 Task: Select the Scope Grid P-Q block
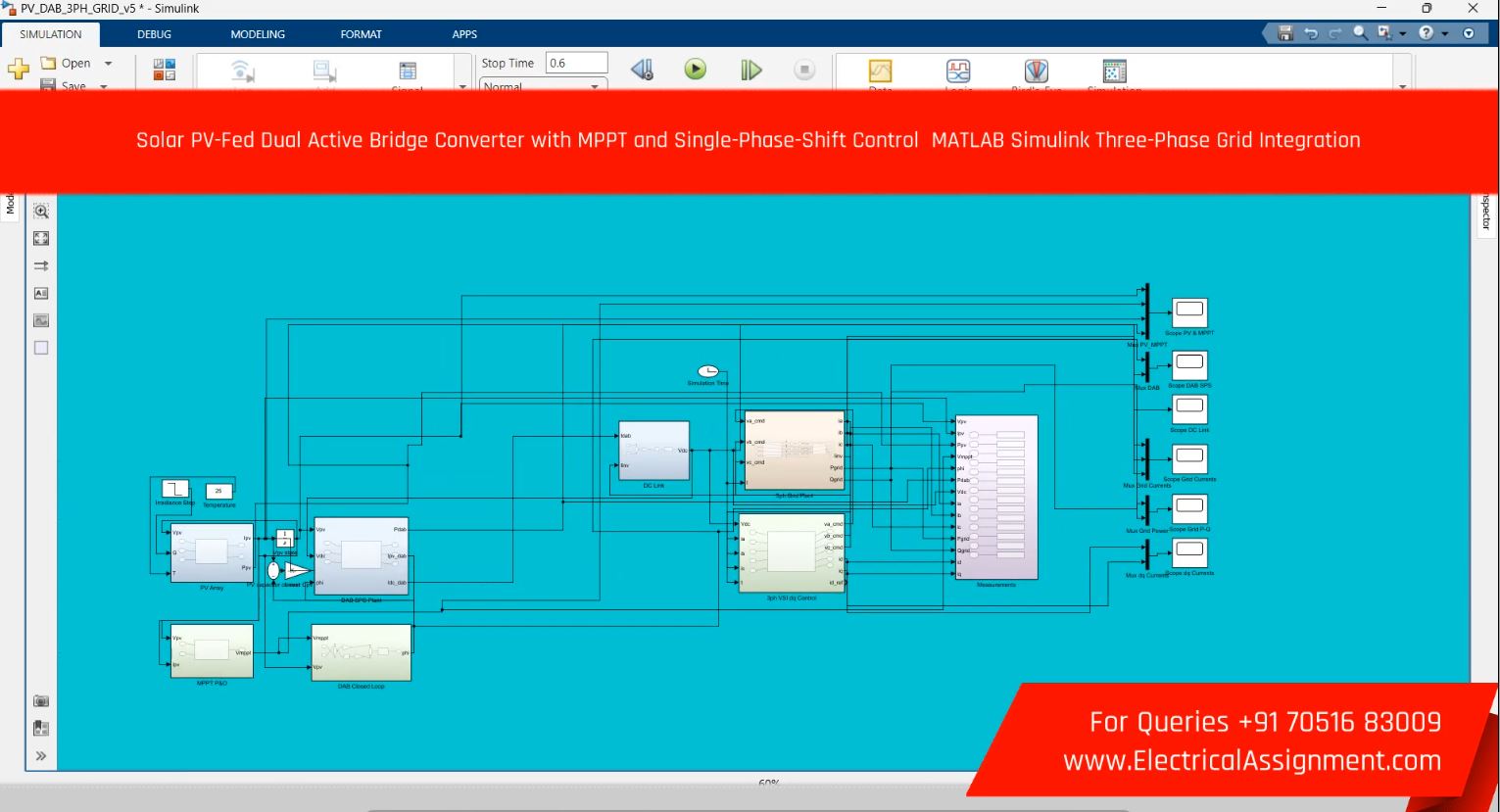[1189, 508]
